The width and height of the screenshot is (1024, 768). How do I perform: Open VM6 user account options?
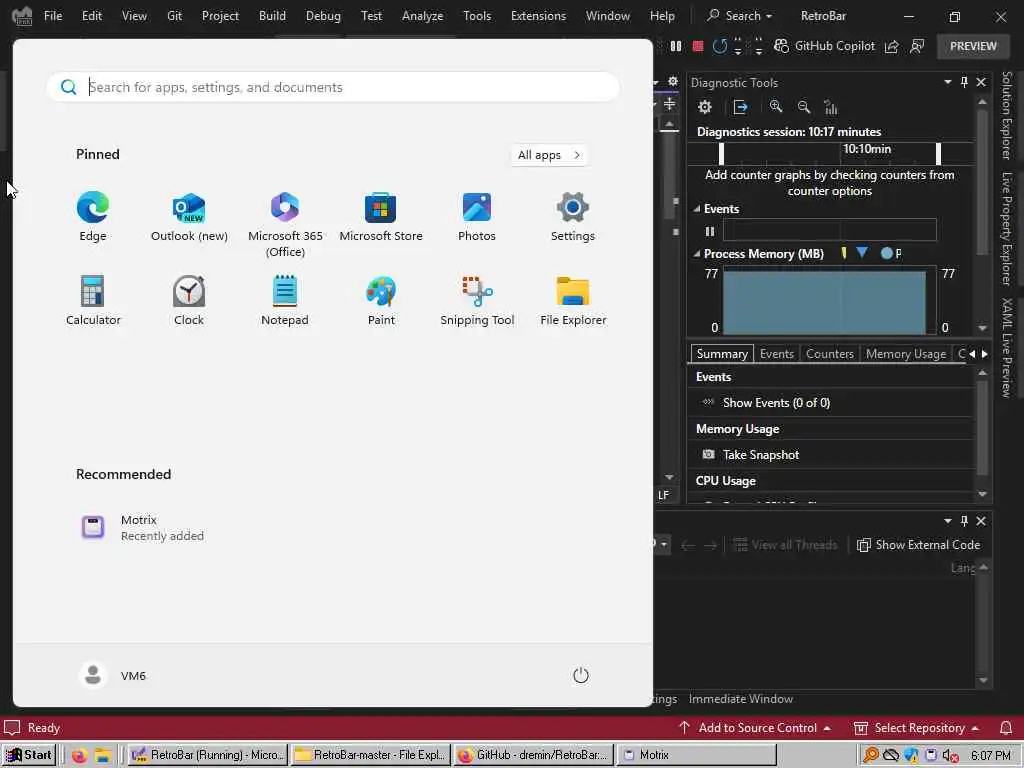coord(113,675)
